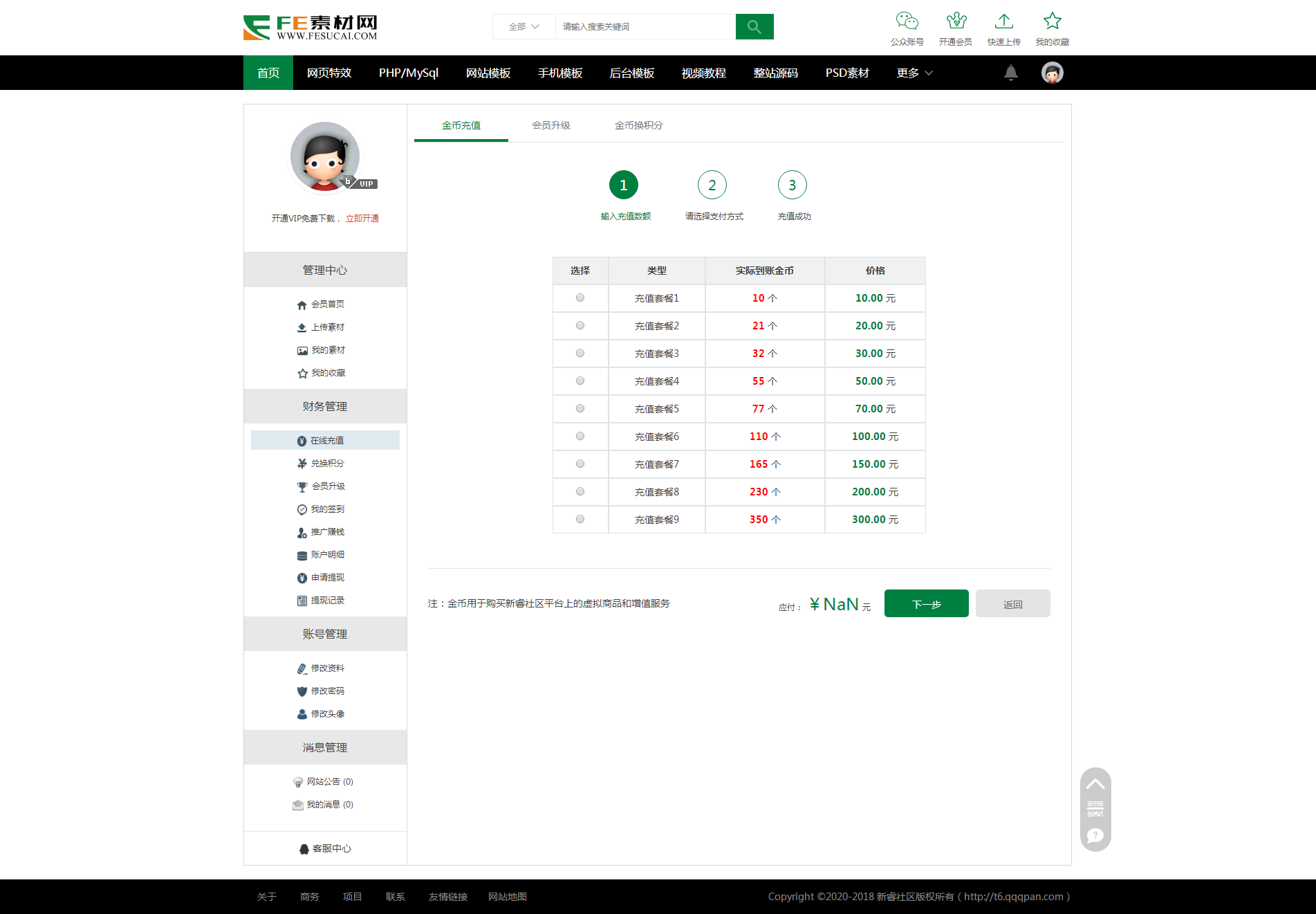Select the 充值套餐5 radio button

pos(580,408)
